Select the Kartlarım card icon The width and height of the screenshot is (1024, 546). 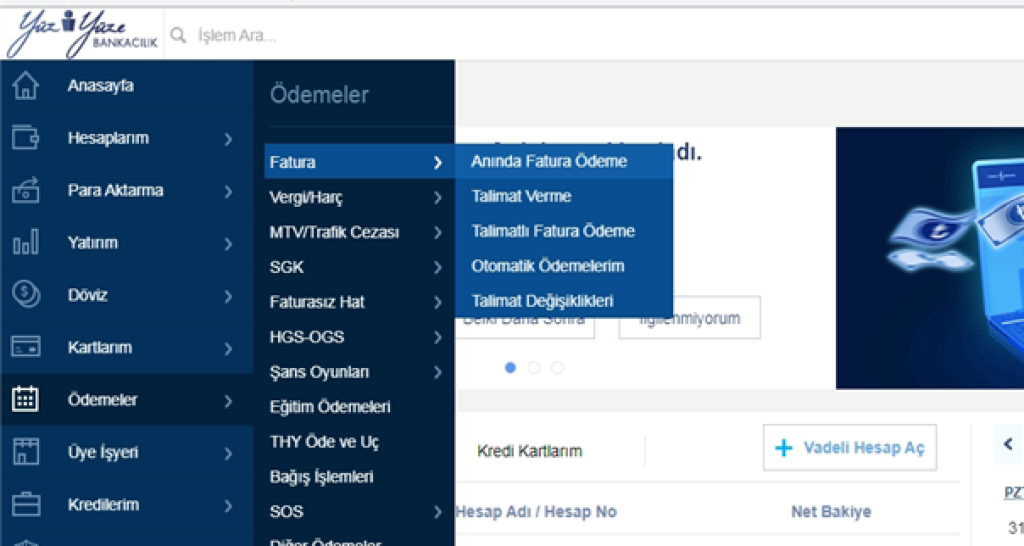tap(25, 347)
